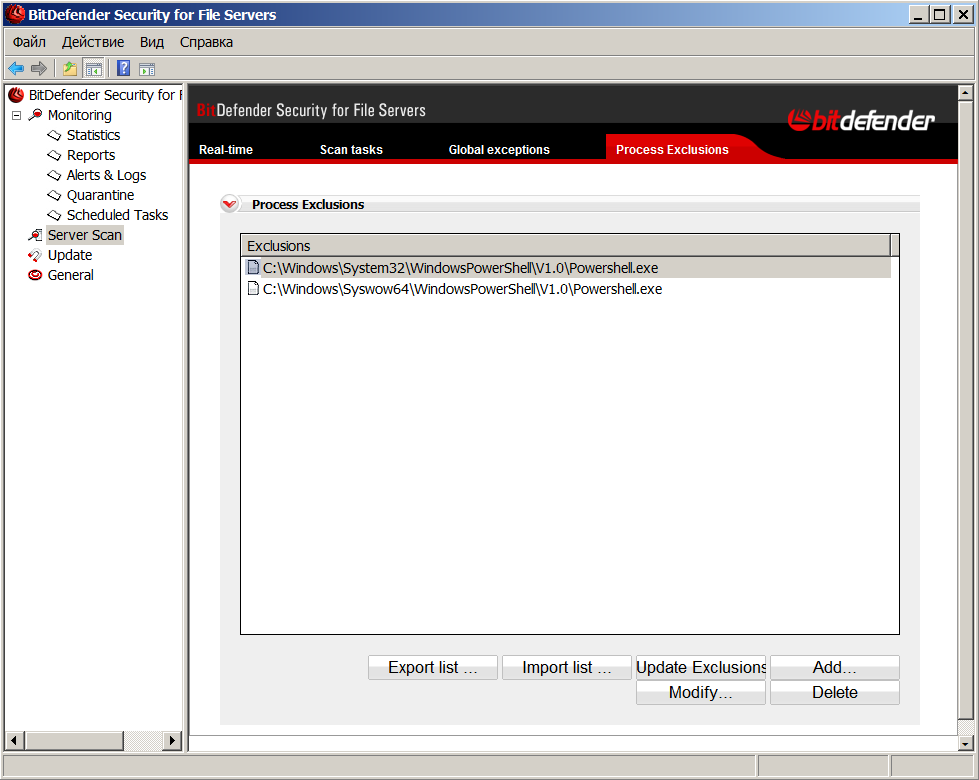
Task: Collapse the Process Exclusions section chevron
Action: 230,204
